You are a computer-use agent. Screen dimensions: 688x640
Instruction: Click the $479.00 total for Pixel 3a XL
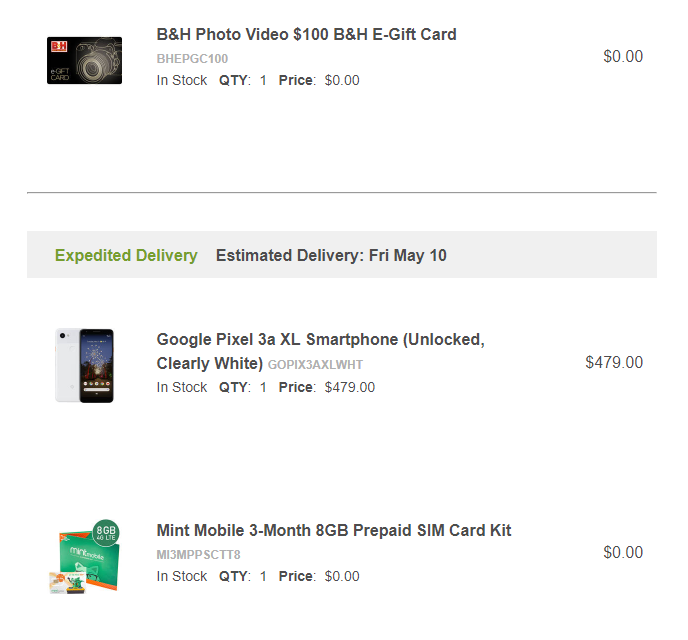click(614, 362)
